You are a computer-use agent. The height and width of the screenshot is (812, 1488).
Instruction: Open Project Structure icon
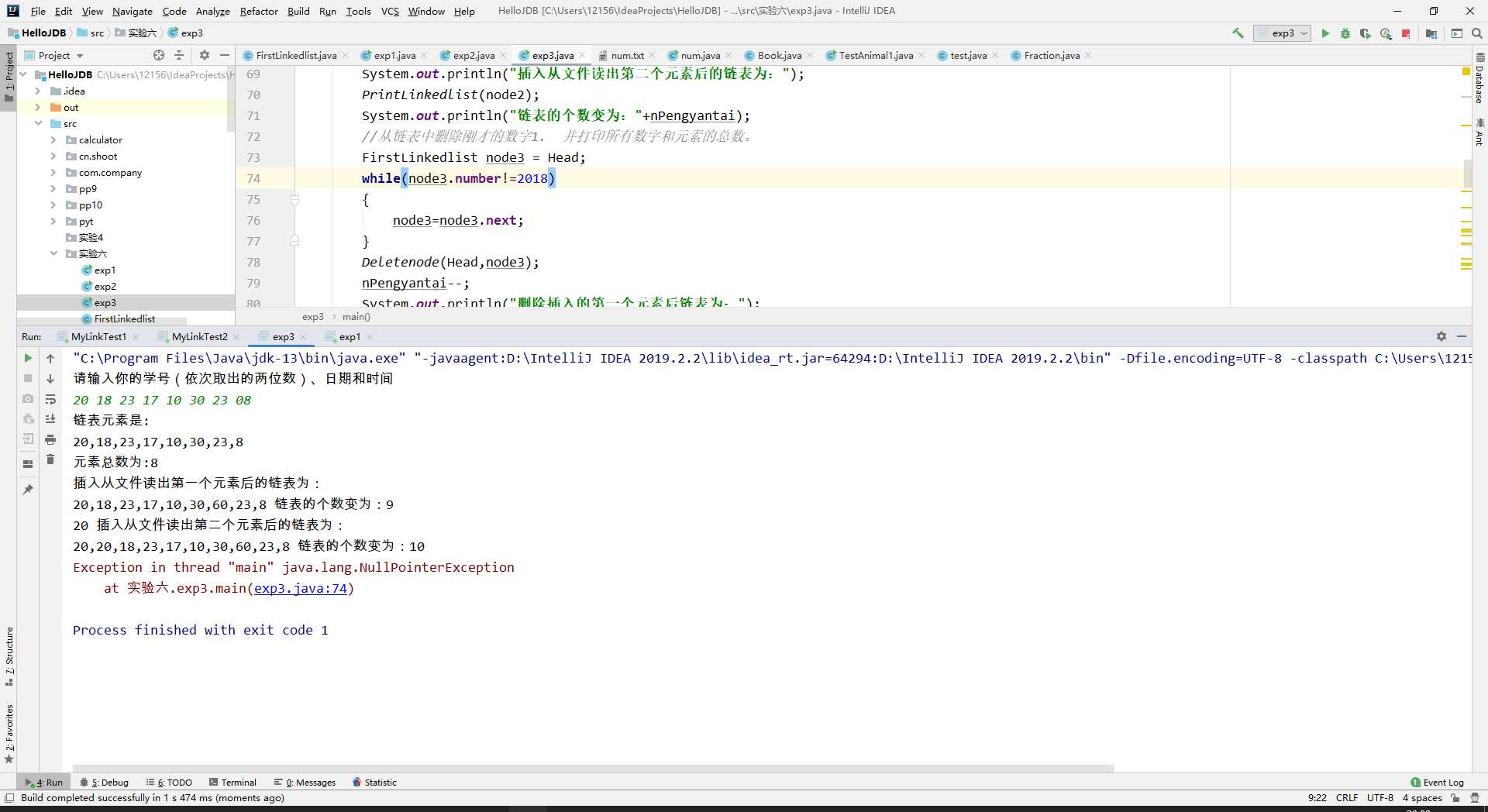tap(1431, 33)
